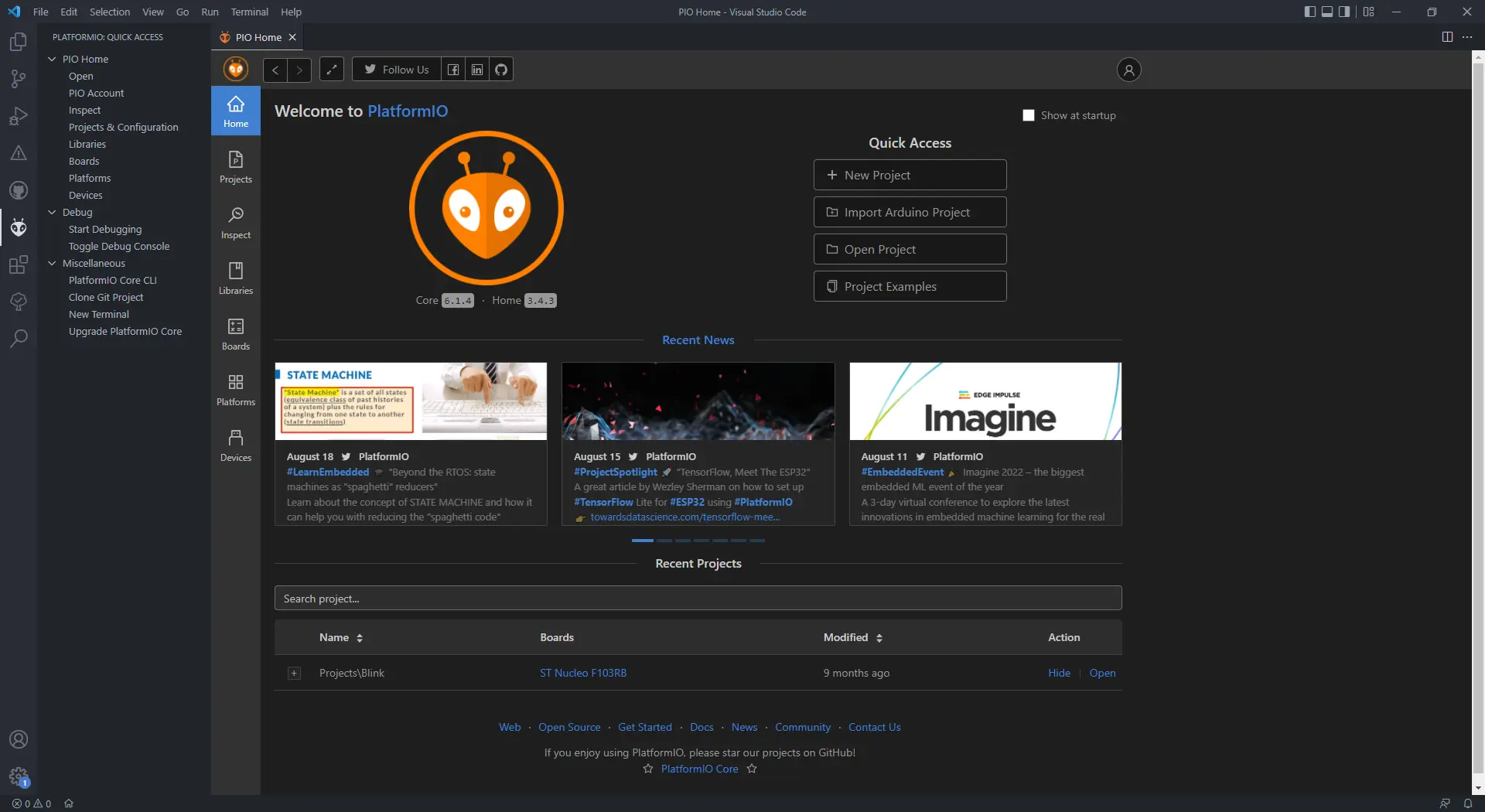Open notifications bell in status bar
The width and height of the screenshot is (1485, 812).
[1467, 803]
